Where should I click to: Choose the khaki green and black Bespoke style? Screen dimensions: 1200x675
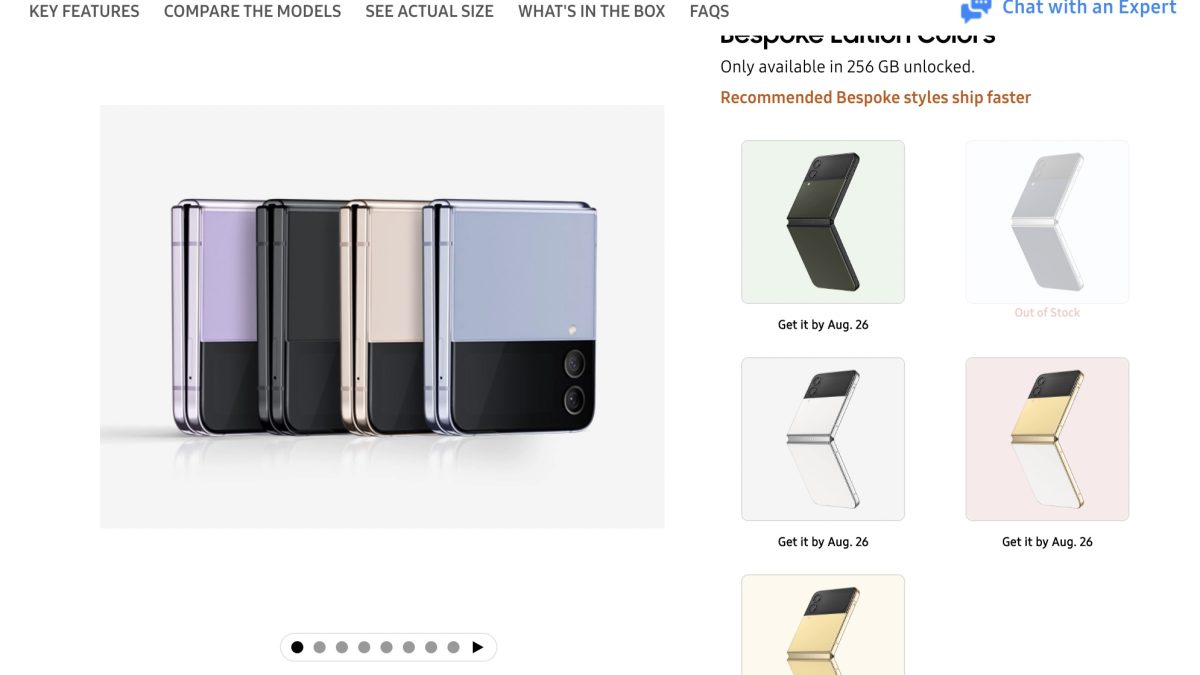click(822, 221)
